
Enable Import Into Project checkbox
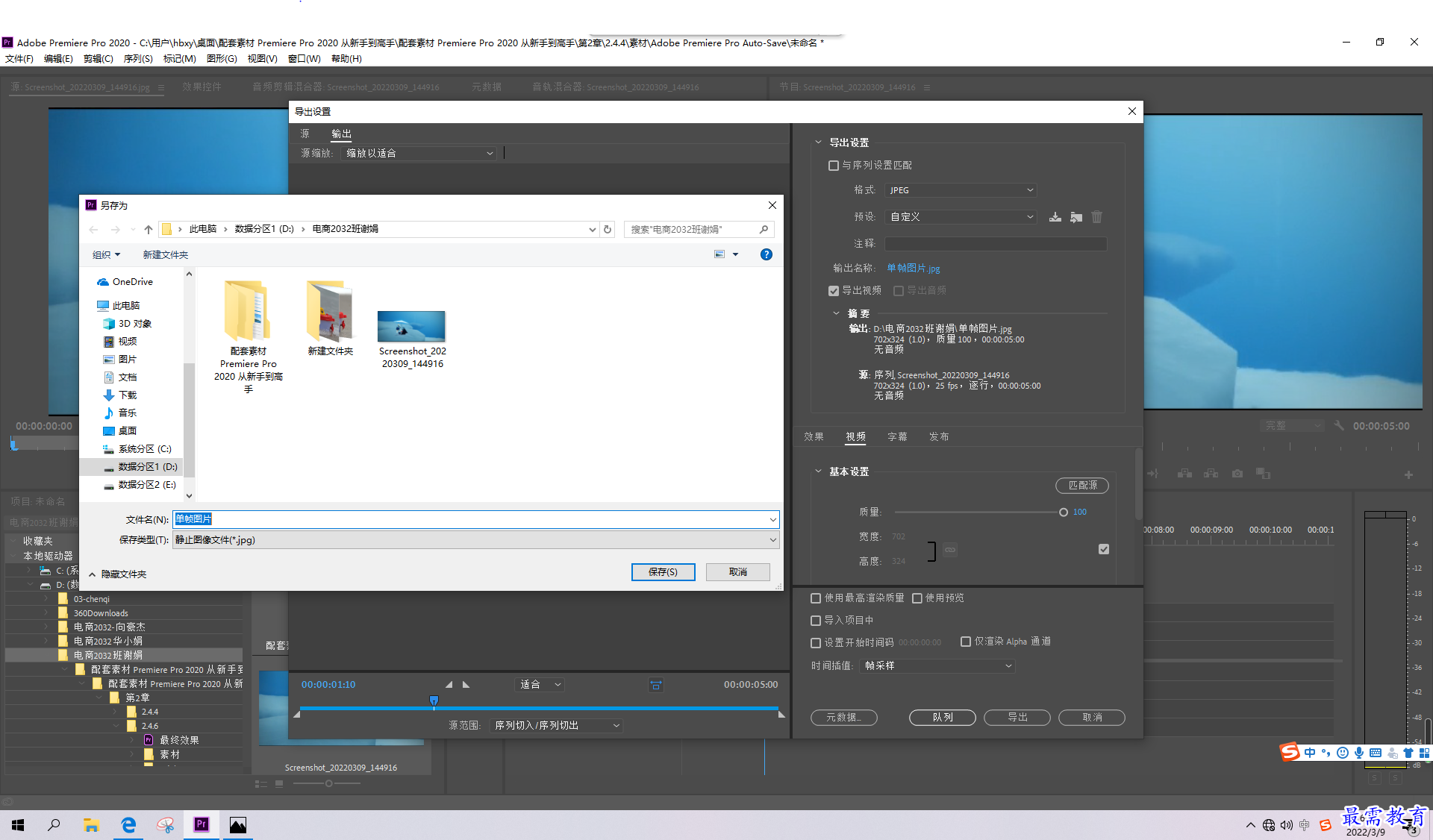816,621
